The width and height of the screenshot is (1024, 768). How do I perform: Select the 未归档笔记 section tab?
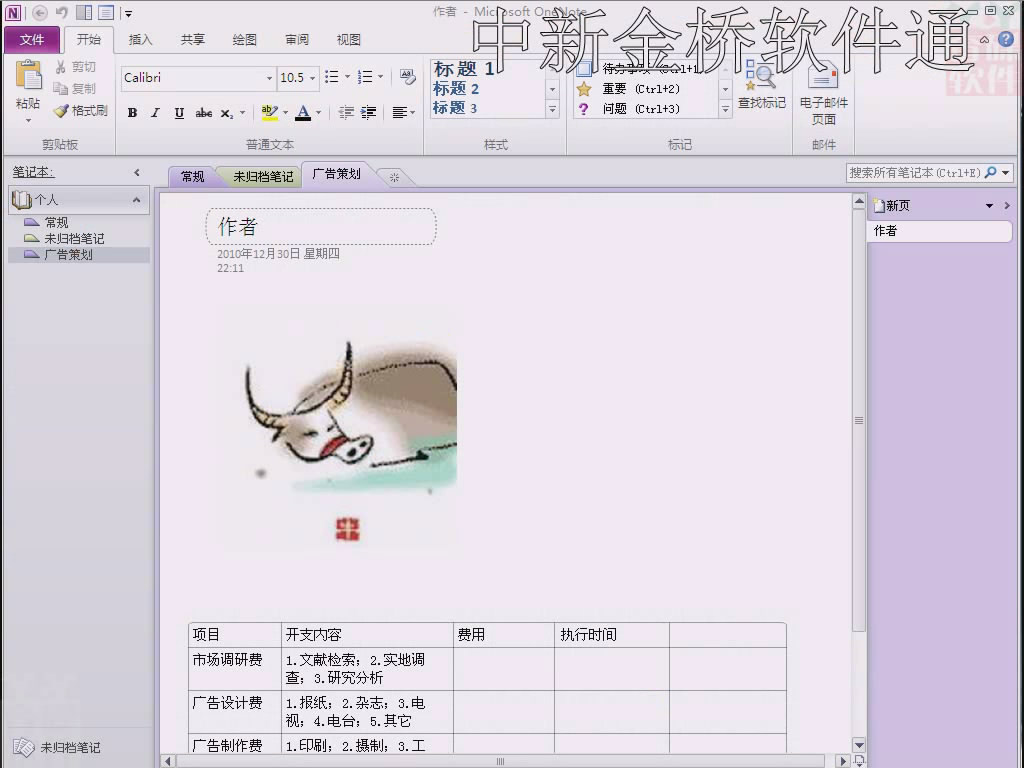(263, 176)
